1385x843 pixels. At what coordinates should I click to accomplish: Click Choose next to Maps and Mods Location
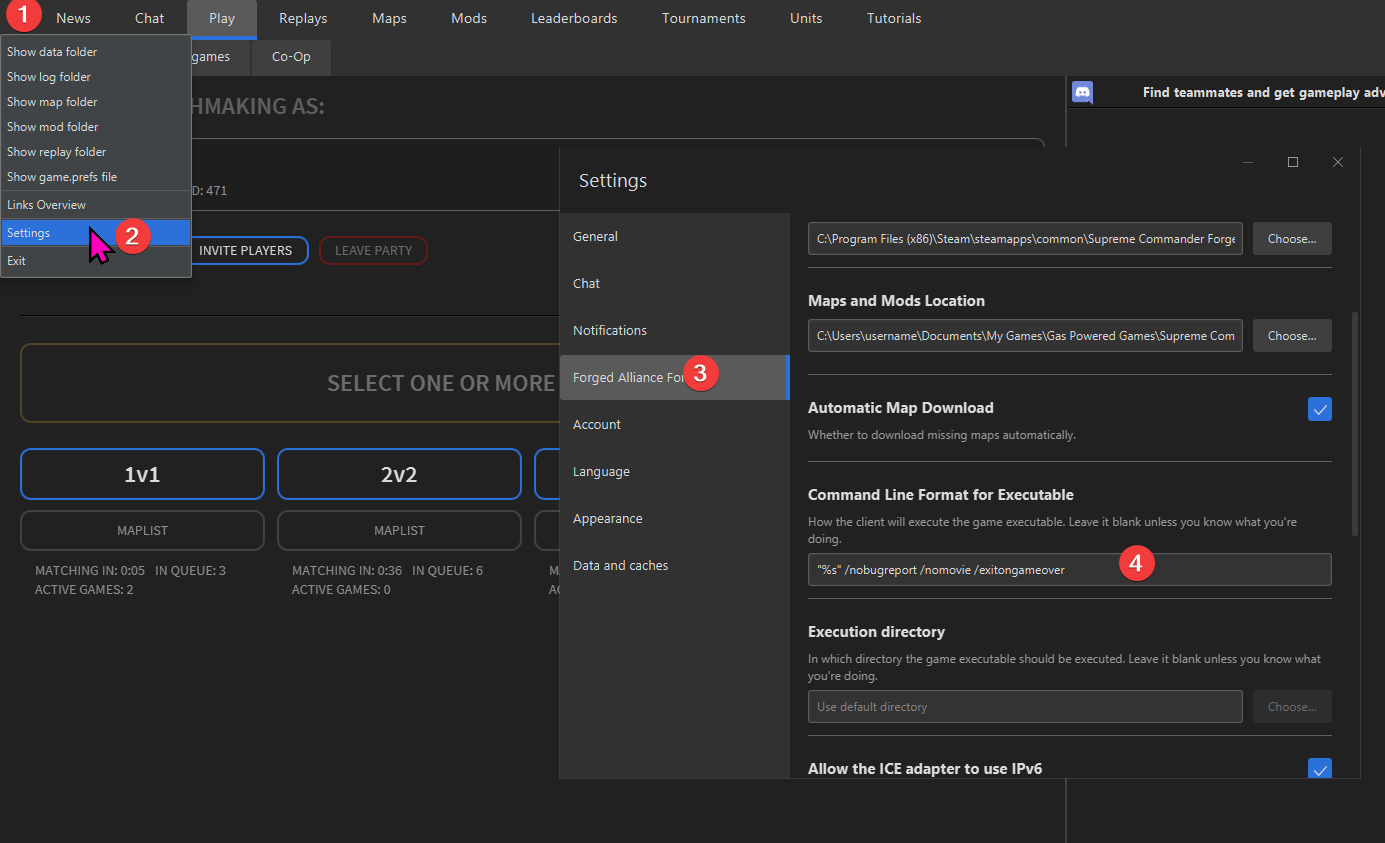pyautogui.click(x=1292, y=336)
